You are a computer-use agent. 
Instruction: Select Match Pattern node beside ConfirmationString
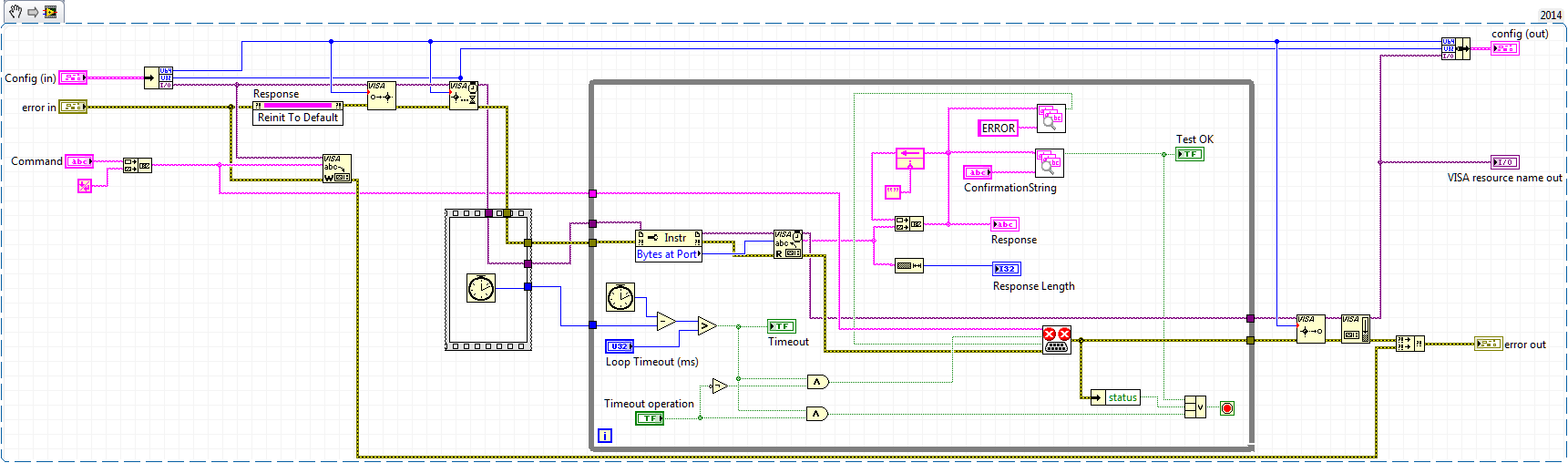click(1050, 163)
